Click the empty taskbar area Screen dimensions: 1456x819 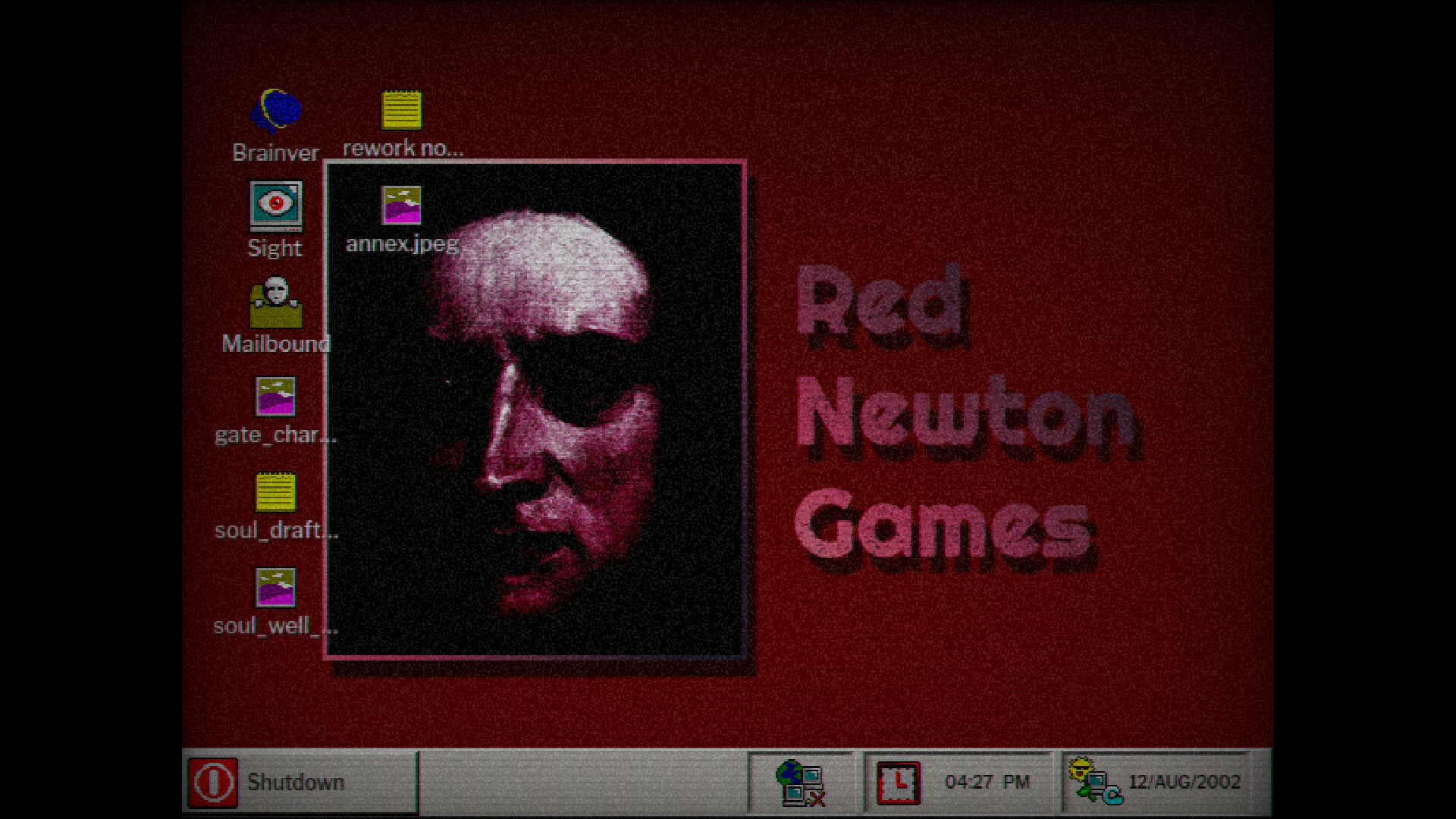coord(582,783)
